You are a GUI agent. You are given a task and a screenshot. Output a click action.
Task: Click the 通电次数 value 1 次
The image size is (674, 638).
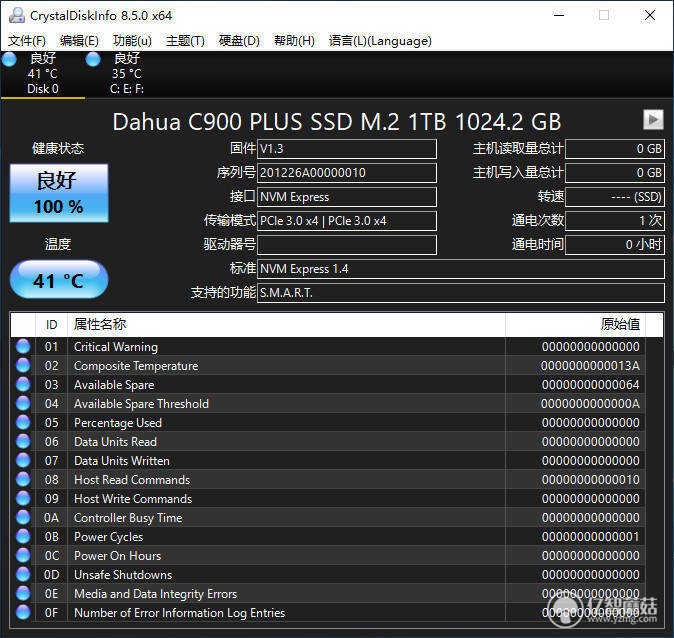pos(615,221)
